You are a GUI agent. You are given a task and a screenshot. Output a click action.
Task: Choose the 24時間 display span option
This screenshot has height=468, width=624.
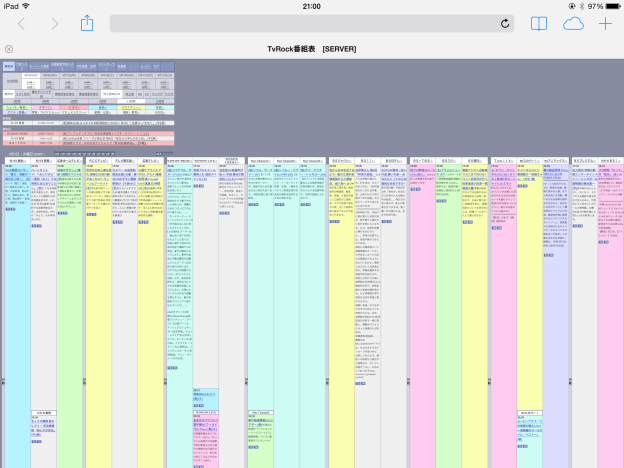coord(160,101)
